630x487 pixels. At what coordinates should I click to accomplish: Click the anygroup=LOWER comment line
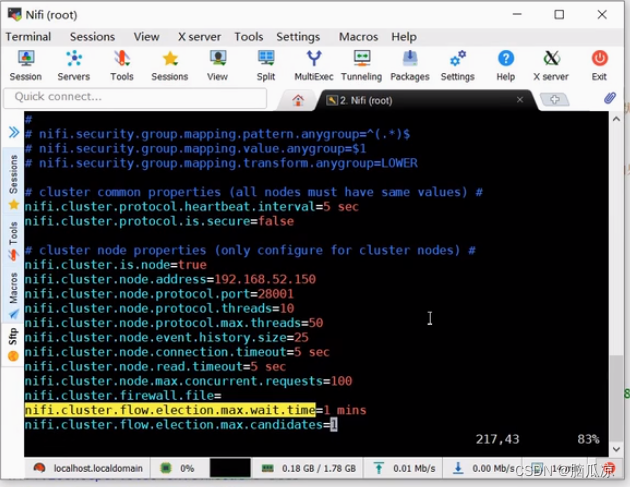(x=221, y=163)
